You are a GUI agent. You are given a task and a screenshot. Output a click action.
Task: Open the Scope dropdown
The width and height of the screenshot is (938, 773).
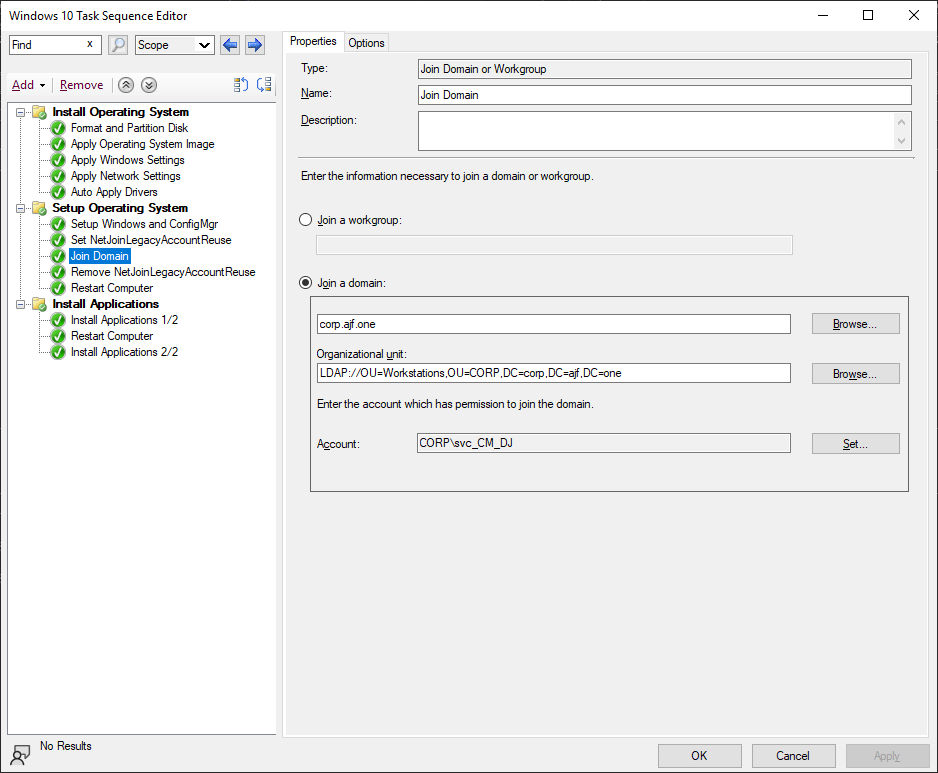pyautogui.click(x=175, y=45)
